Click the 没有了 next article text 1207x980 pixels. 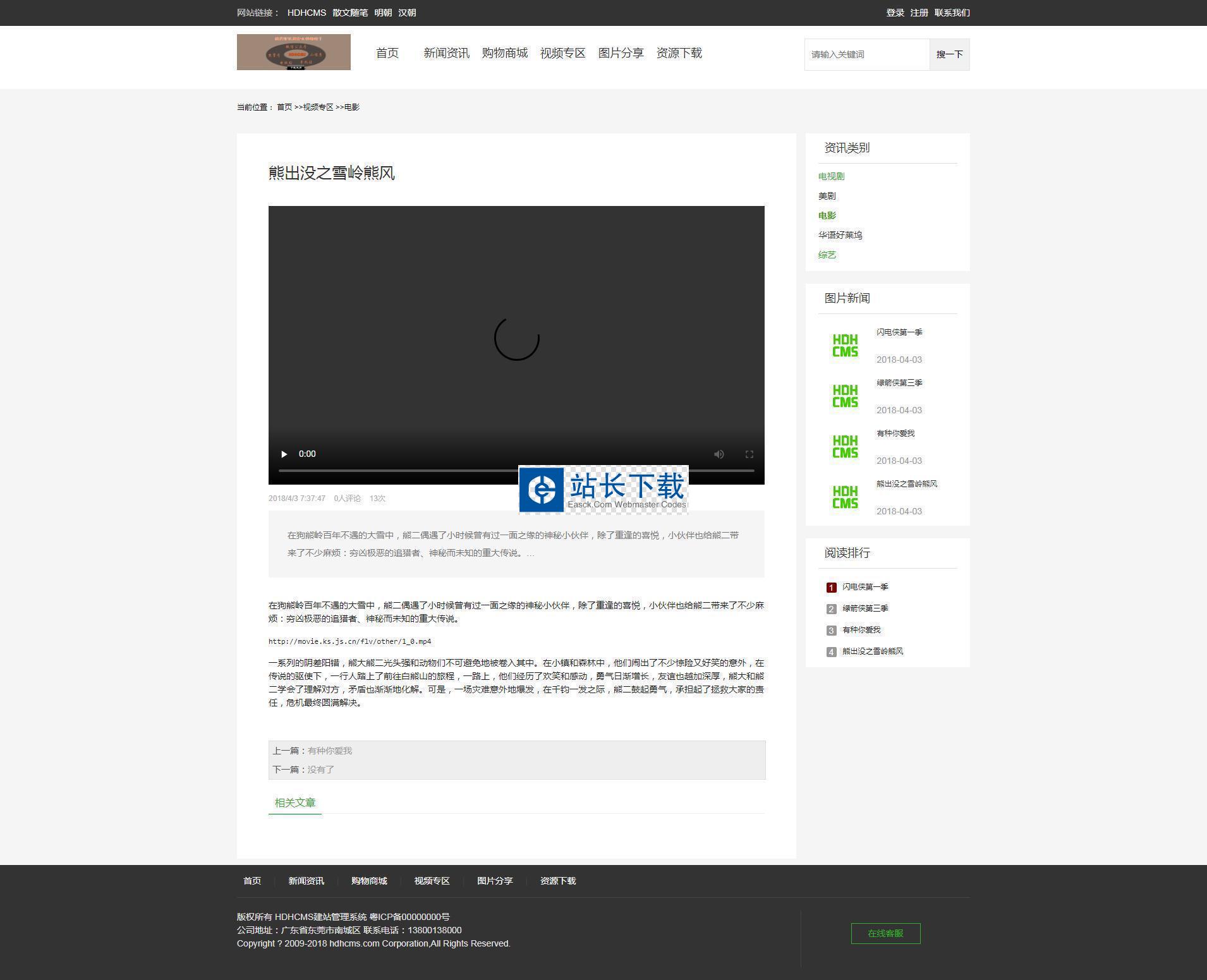(321, 770)
